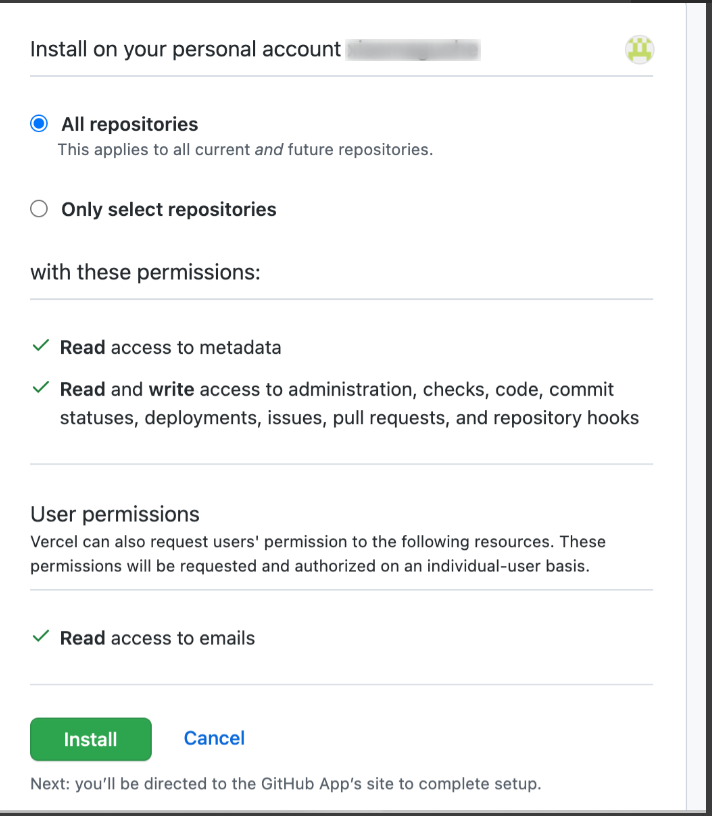Click the Cancel link
712x816 pixels.
[x=214, y=738]
